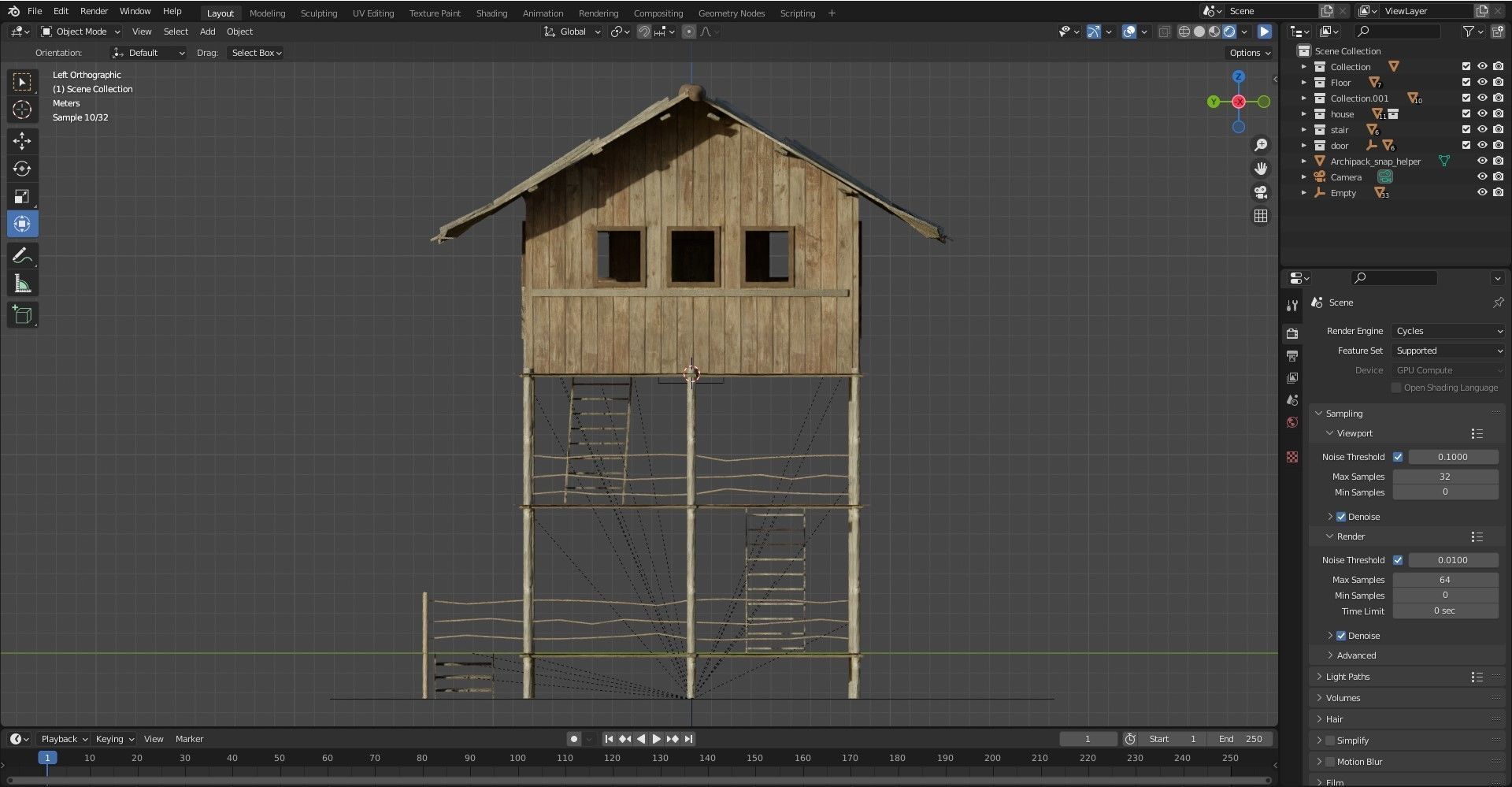Click the End frame 250 field

click(1240, 739)
